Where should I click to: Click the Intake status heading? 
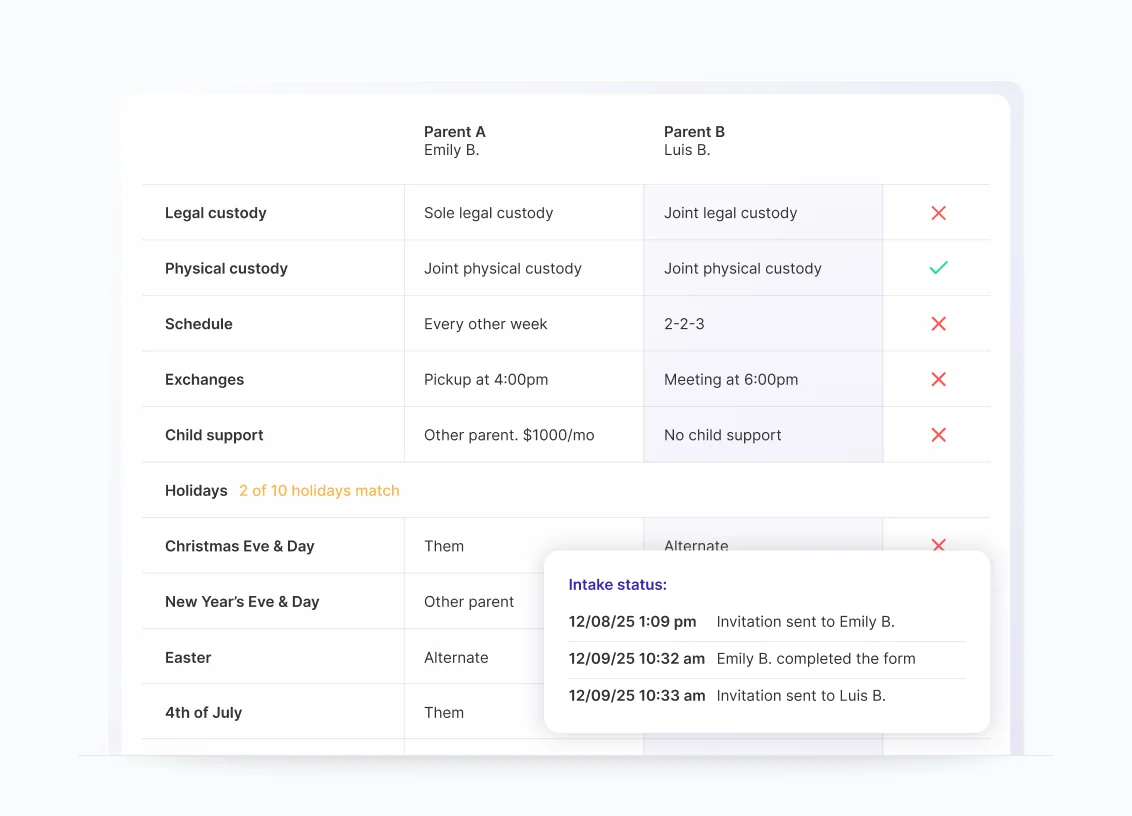pyautogui.click(x=616, y=584)
